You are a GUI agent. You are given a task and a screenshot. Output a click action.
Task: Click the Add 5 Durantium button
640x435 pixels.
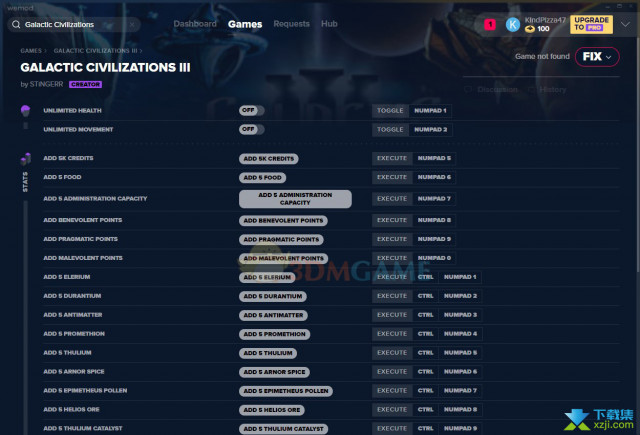click(x=273, y=296)
